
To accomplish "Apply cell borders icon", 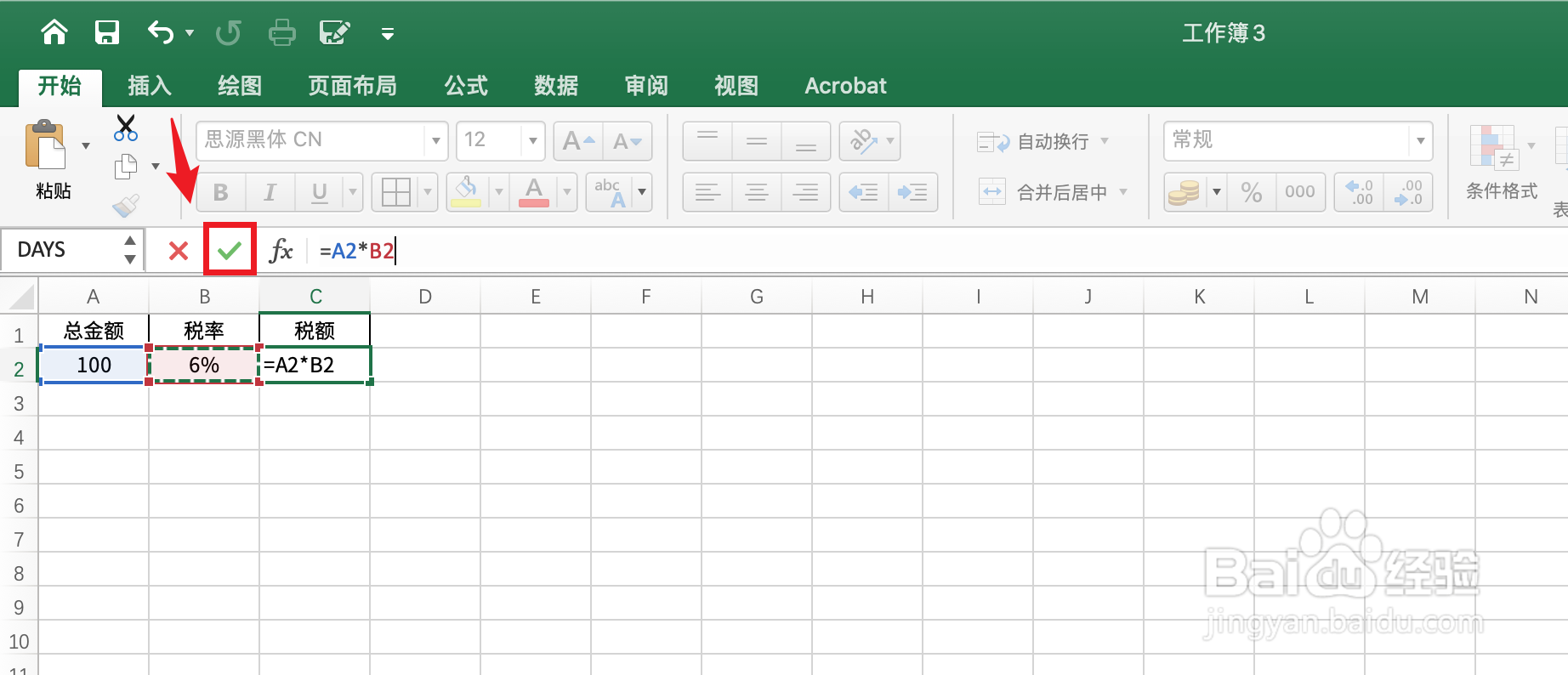I will 396,192.
